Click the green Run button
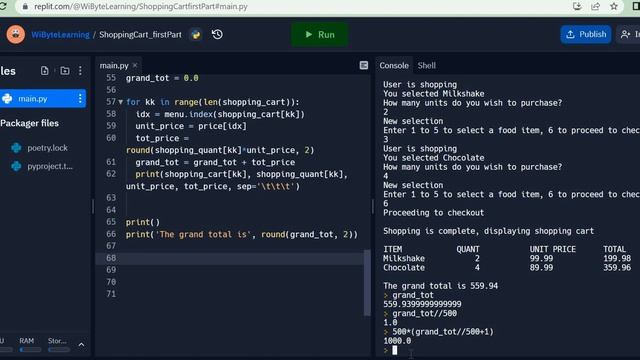Screen dimensions: 640x360 pyautogui.click(x=320, y=35)
